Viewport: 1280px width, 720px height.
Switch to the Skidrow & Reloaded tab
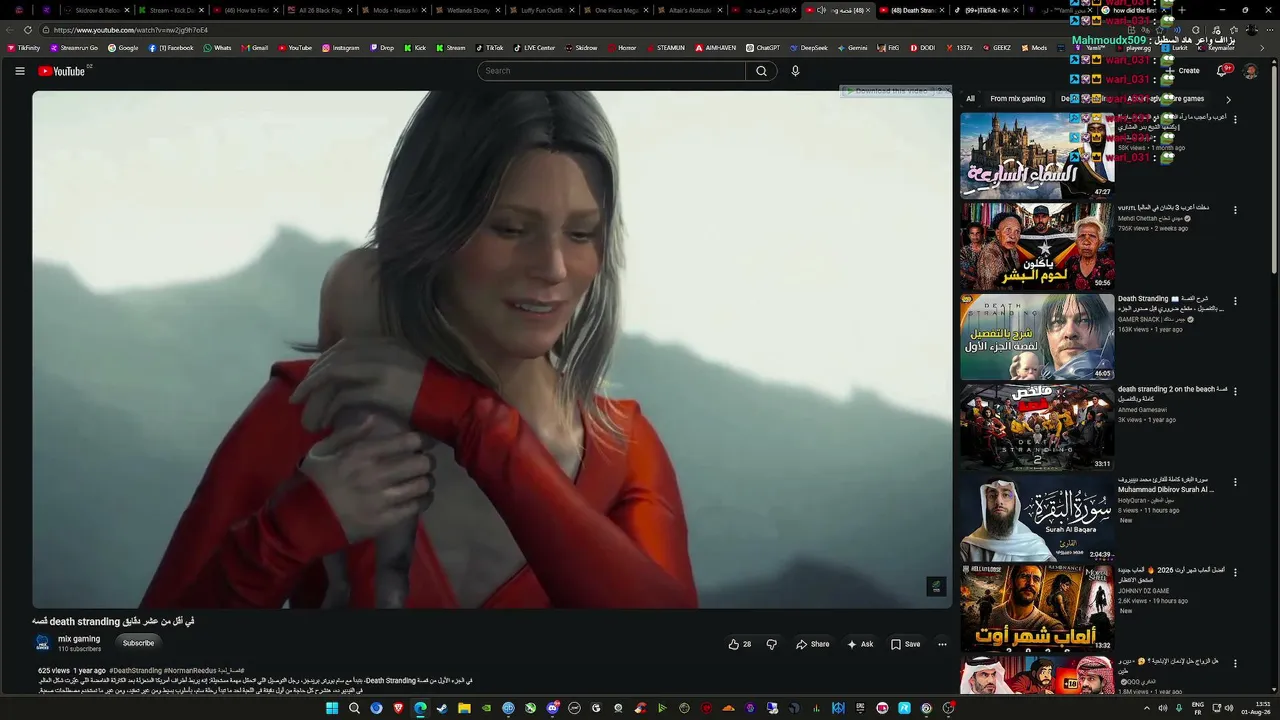(97, 10)
